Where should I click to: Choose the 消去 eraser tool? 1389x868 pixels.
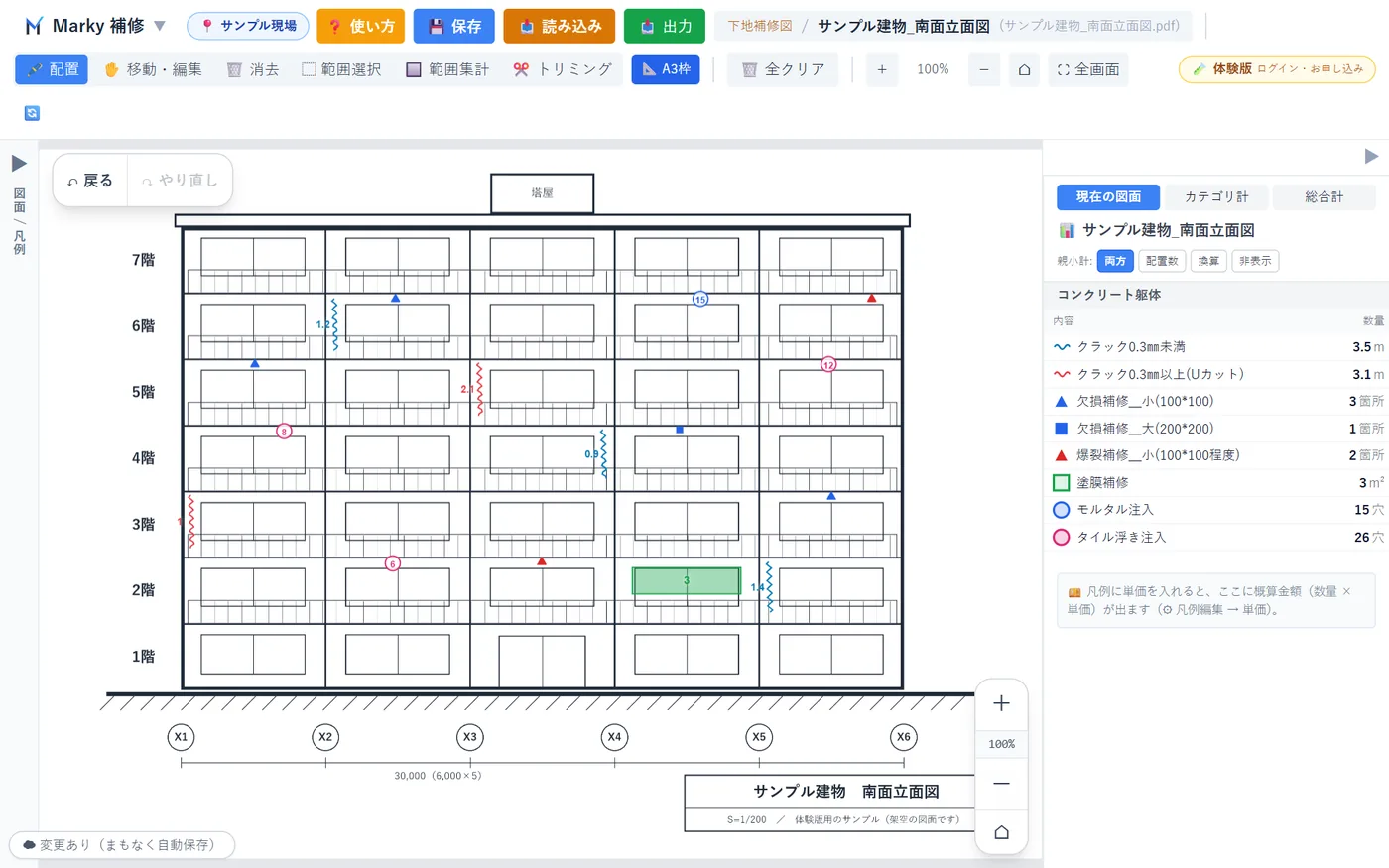pos(253,69)
